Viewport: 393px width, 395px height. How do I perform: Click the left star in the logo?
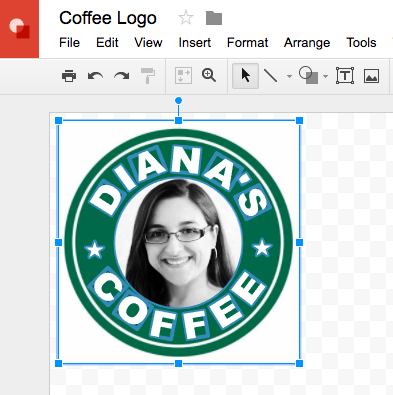[95, 250]
